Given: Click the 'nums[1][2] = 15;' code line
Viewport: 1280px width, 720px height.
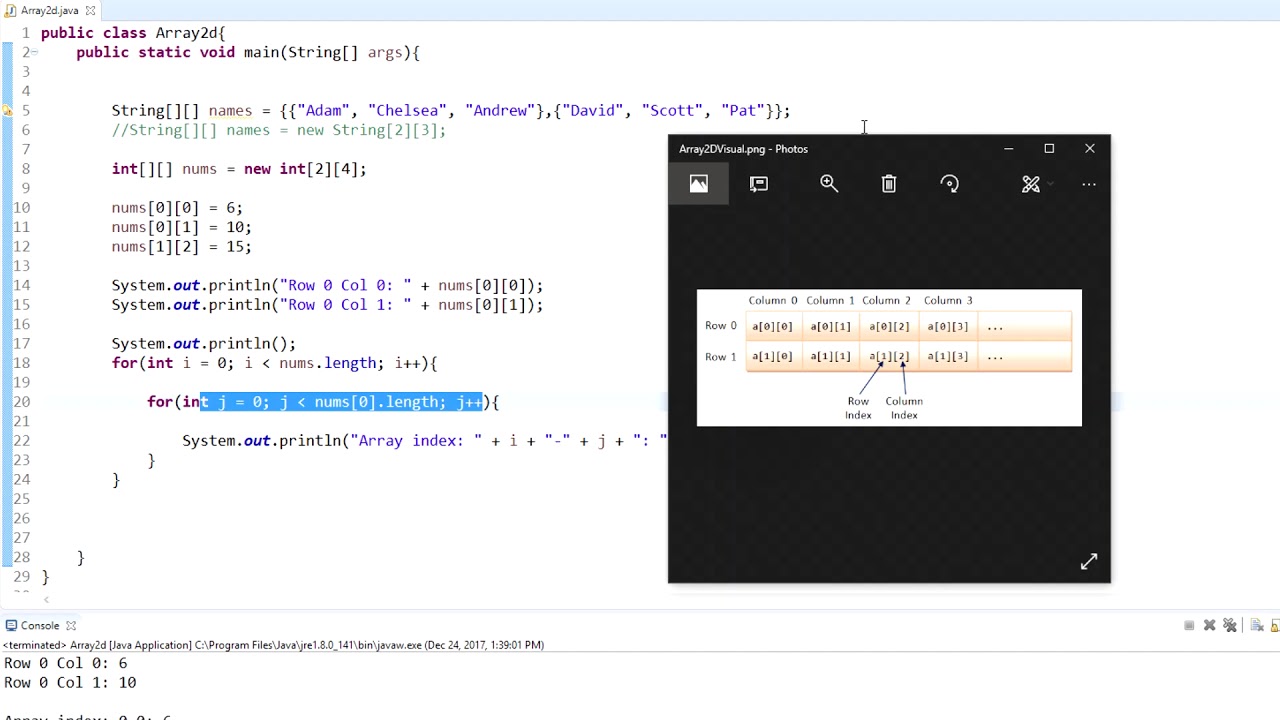Looking at the screenshot, I should tap(181, 247).
